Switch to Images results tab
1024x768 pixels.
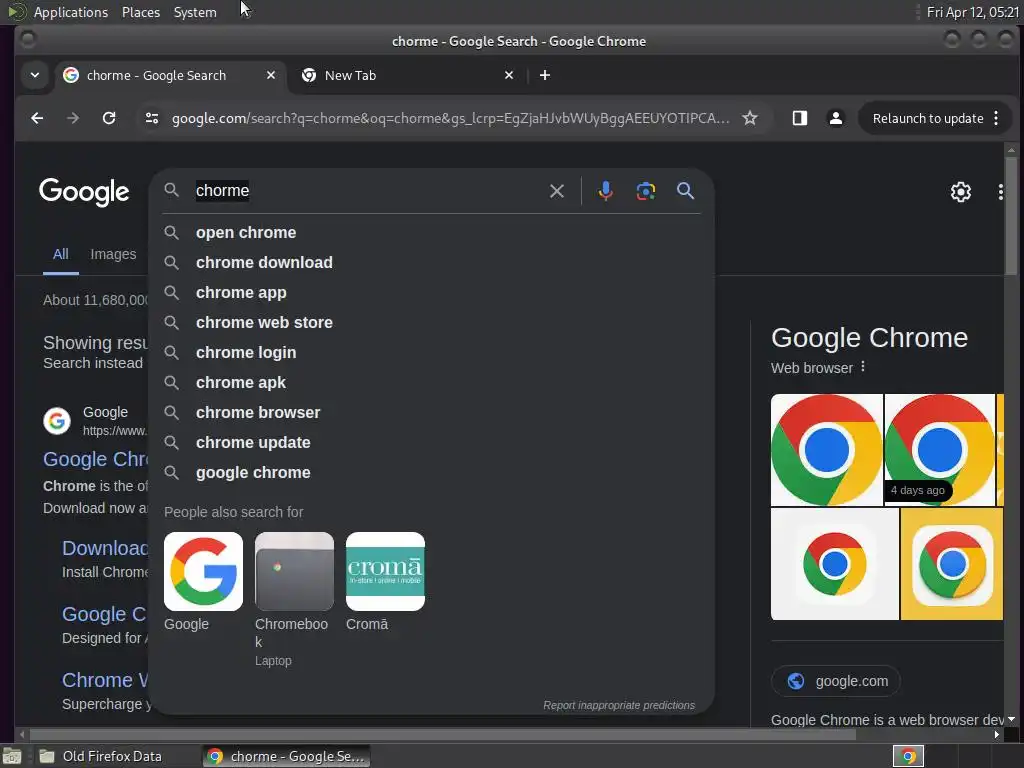[113, 254]
